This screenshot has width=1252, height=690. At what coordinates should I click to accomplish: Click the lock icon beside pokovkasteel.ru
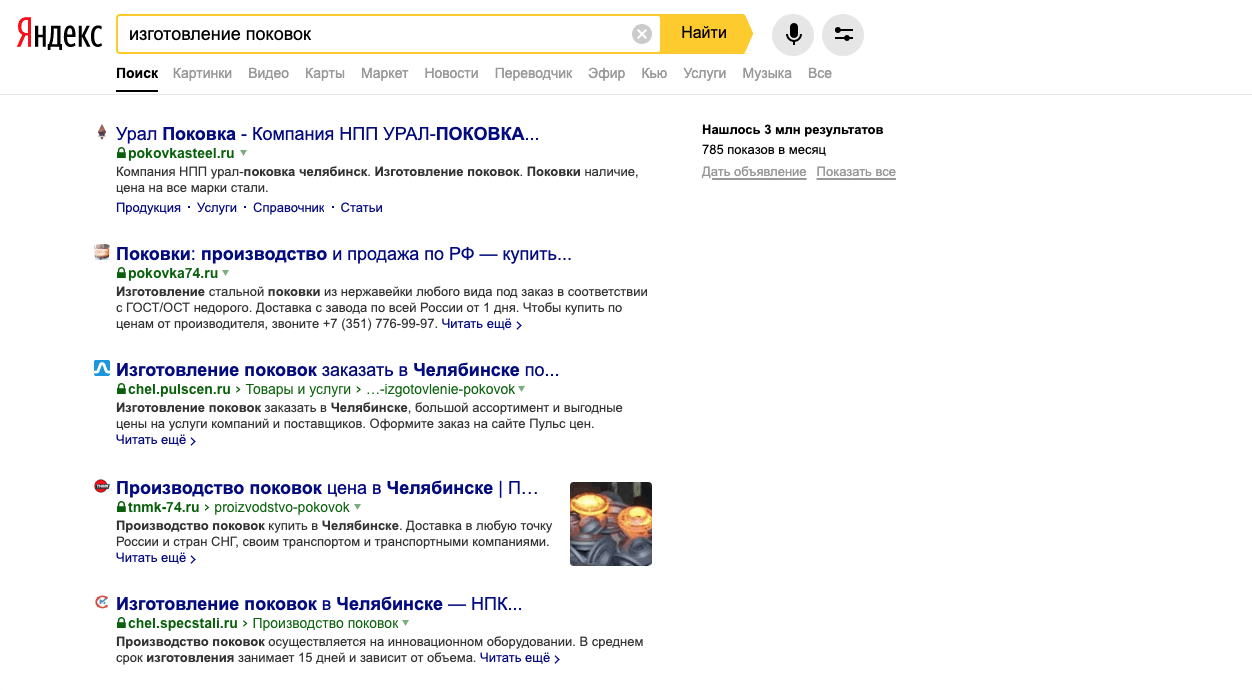[x=121, y=153]
